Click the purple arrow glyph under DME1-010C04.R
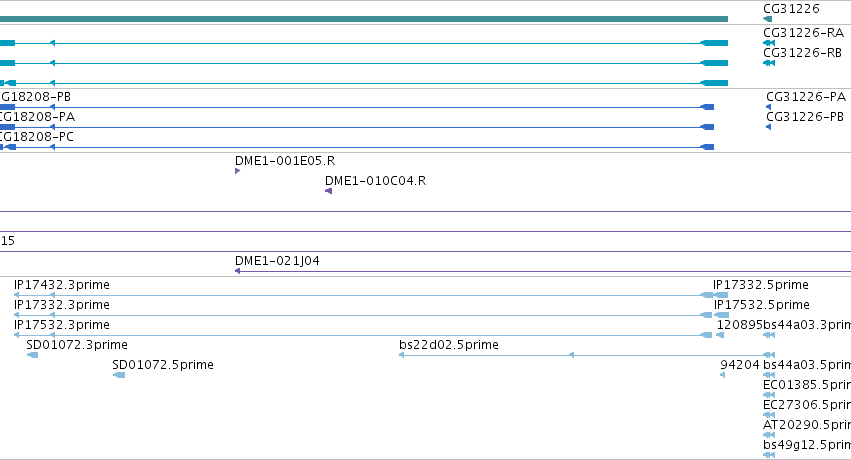The image size is (851, 460). pos(328,191)
